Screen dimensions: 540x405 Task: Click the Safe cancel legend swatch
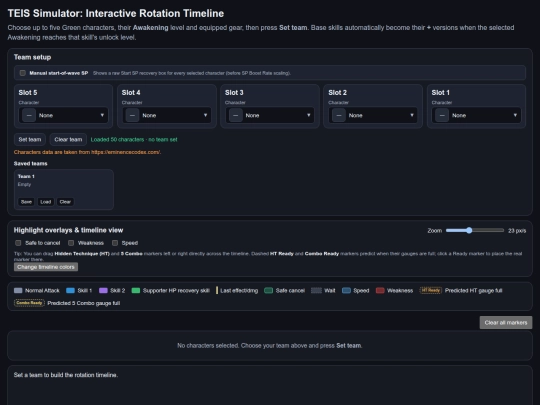click(x=269, y=290)
